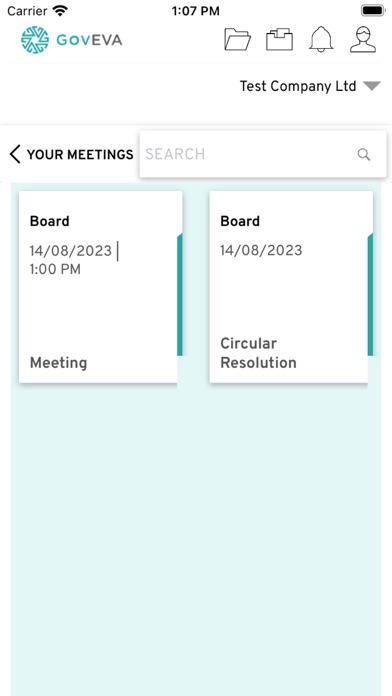
Task: Tap the GOVEVA brand name text
Action: [x=89, y=40]
